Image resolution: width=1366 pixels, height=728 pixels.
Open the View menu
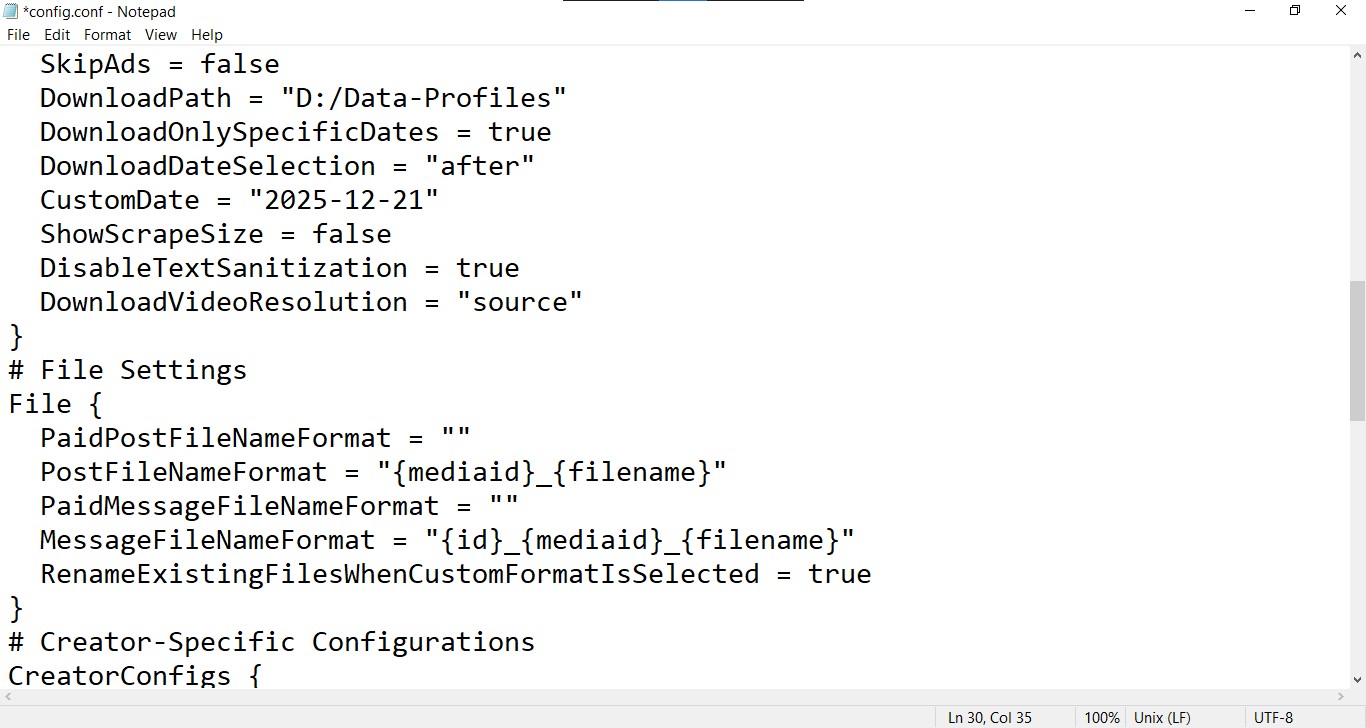point(160,35)
